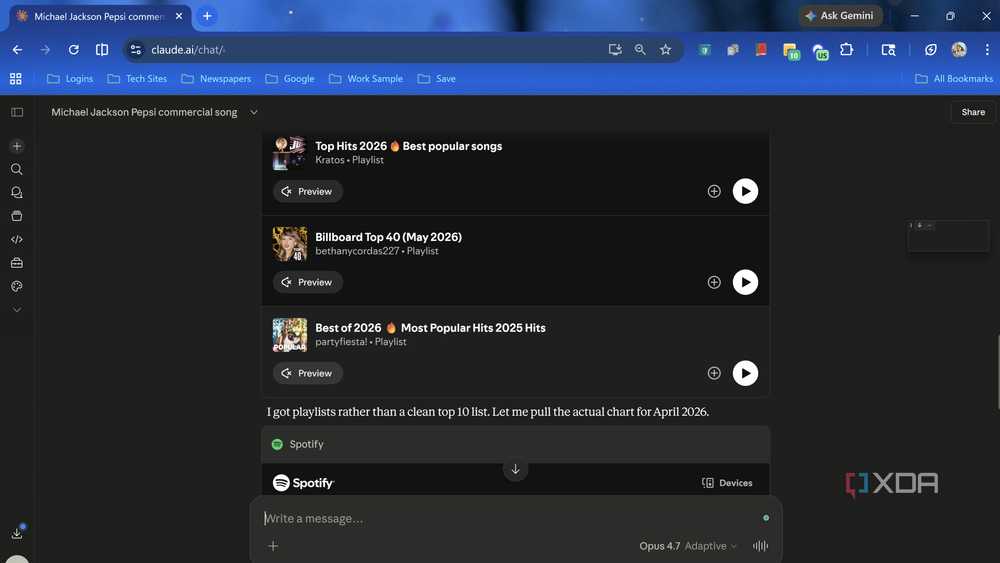Close the Michael Jackson Pepsi tab
Screen dimensions: 1000x563
click(179, 16)
